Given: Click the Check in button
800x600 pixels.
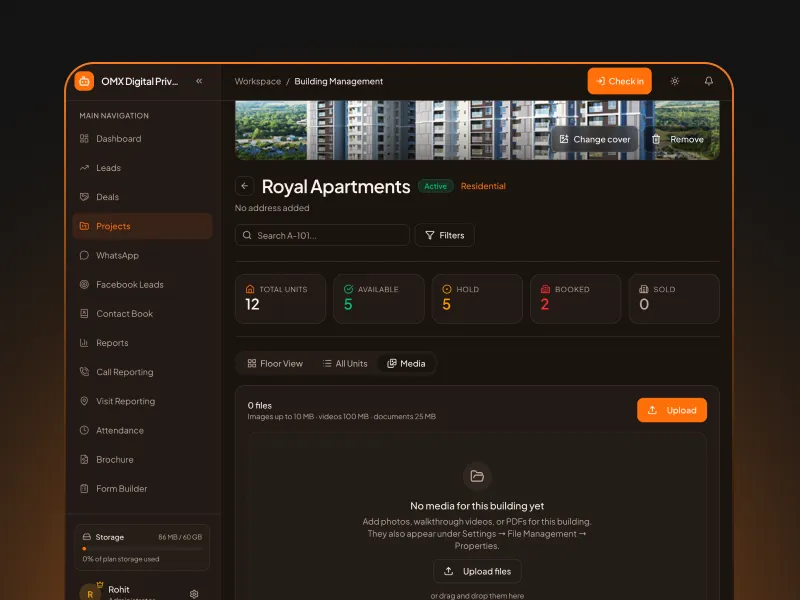Looking at the screenshot, I should click(619, 81).
